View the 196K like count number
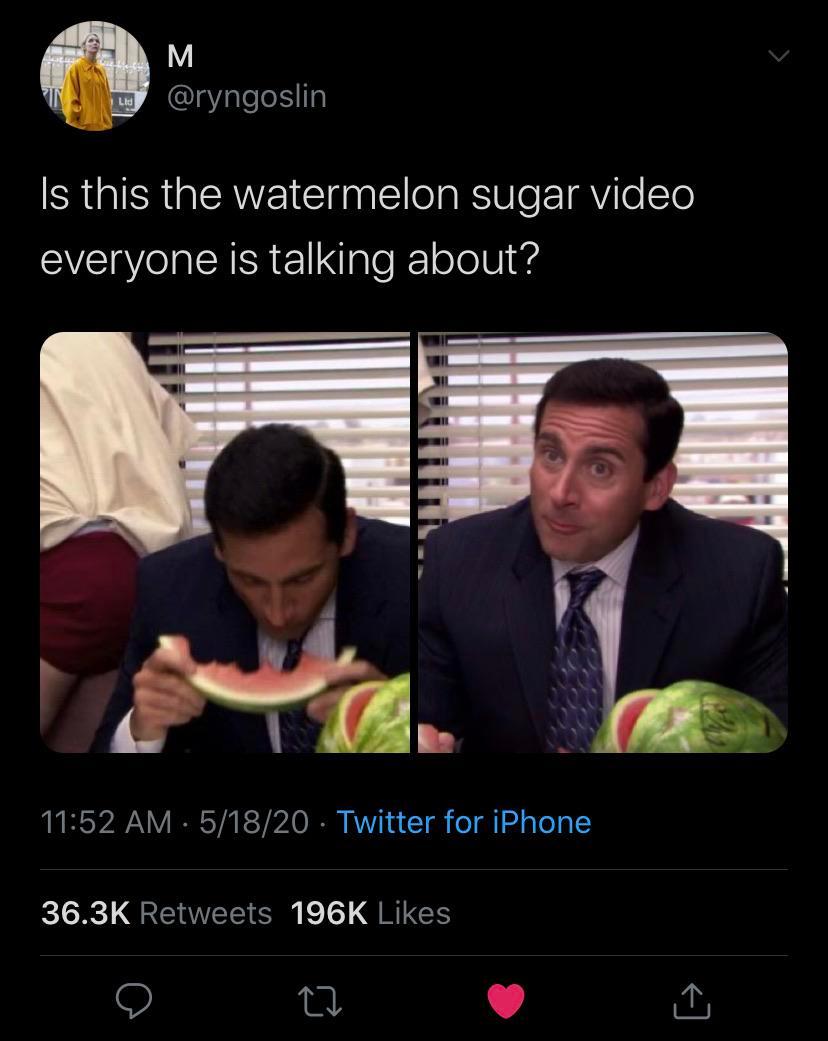The height and width of the screenshot is (1041, 828). point(329,913)
